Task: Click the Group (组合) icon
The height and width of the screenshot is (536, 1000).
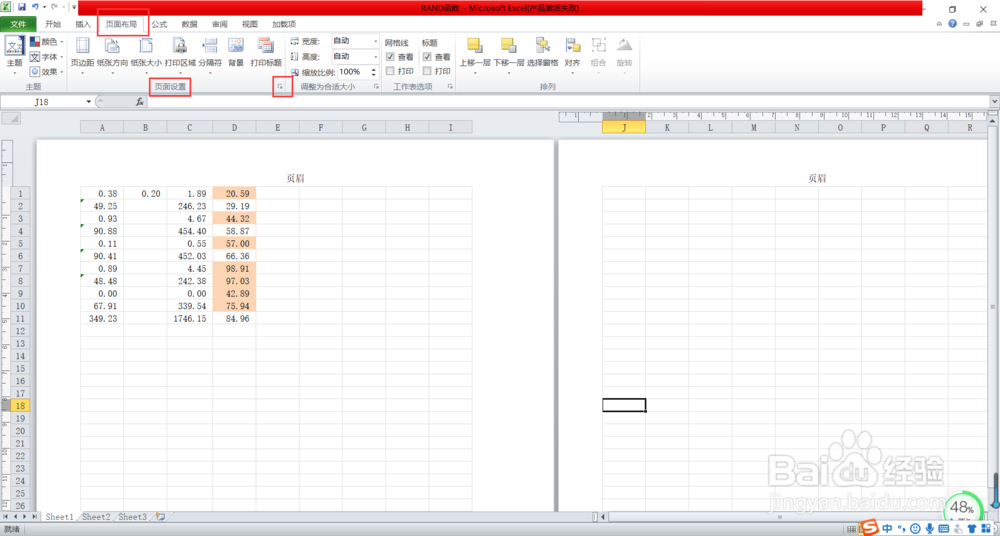Action: click(x=598, y=46)
